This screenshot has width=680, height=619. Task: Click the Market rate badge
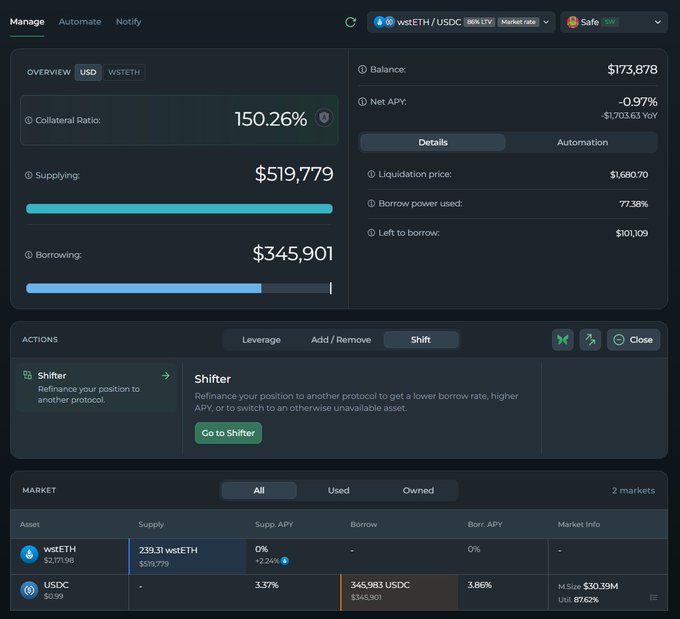point(518,22)
